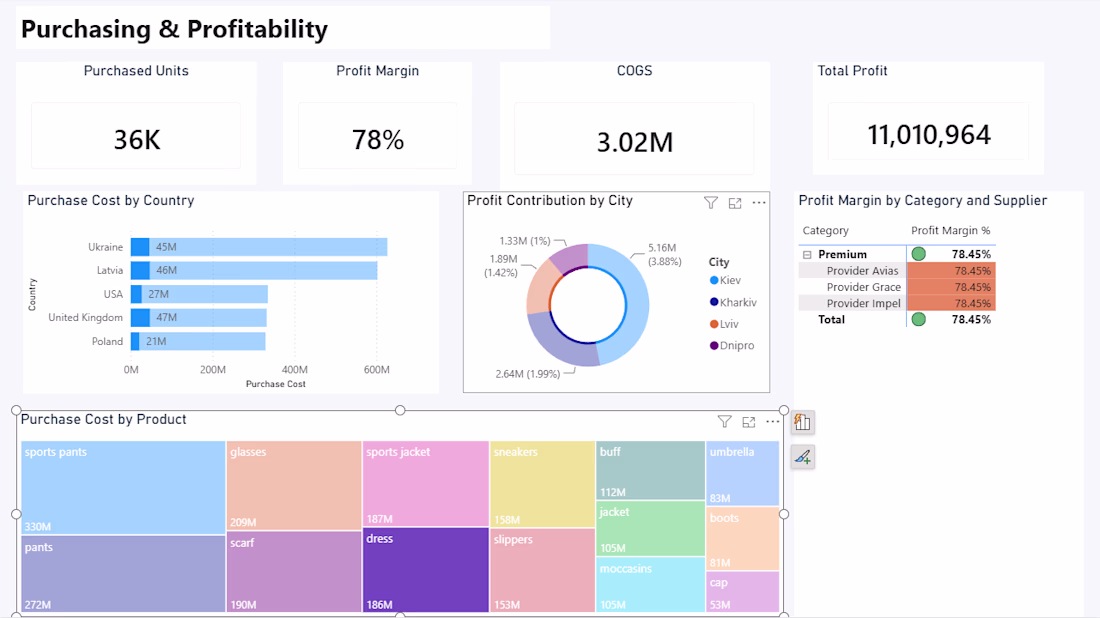Viewport: 1100px width, 618px height.
Task: Click the 1.33M (1%) donut label
Action: click(x=525, y=241)
